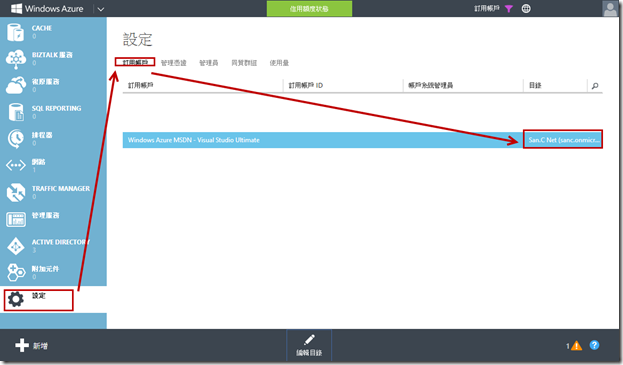623x365 pixels.
Task: Open 排程器 (Scheduler) in the sidebar
Action: tap(53, 139)
